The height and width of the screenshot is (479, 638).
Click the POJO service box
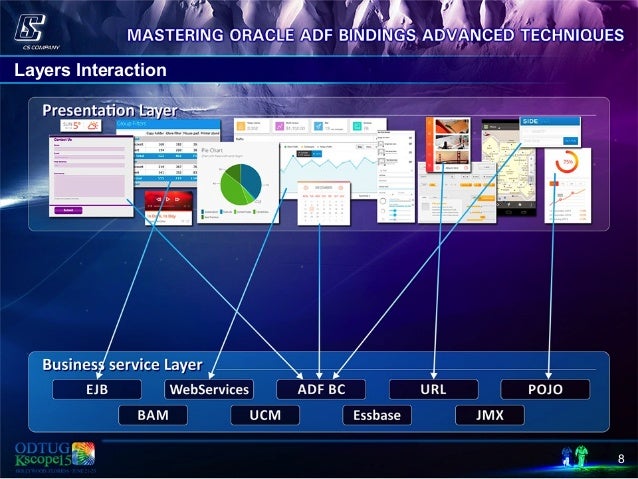tap(545, 389)
